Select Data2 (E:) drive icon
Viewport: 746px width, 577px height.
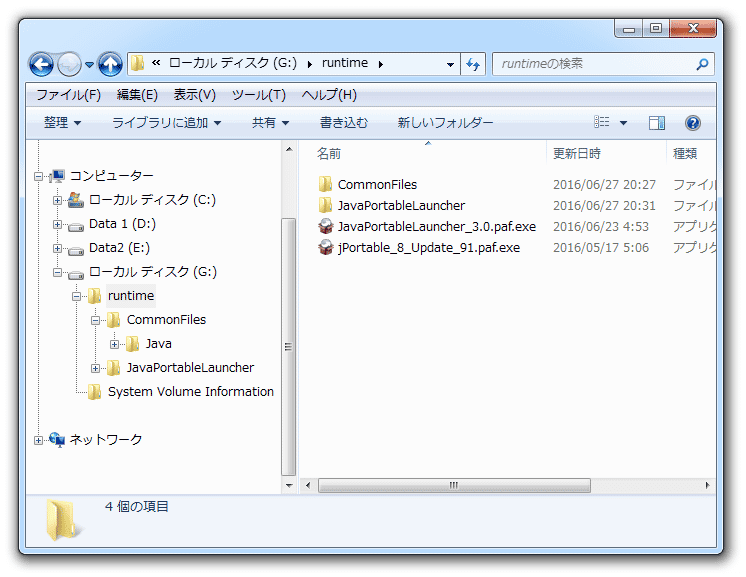point(76,251)
